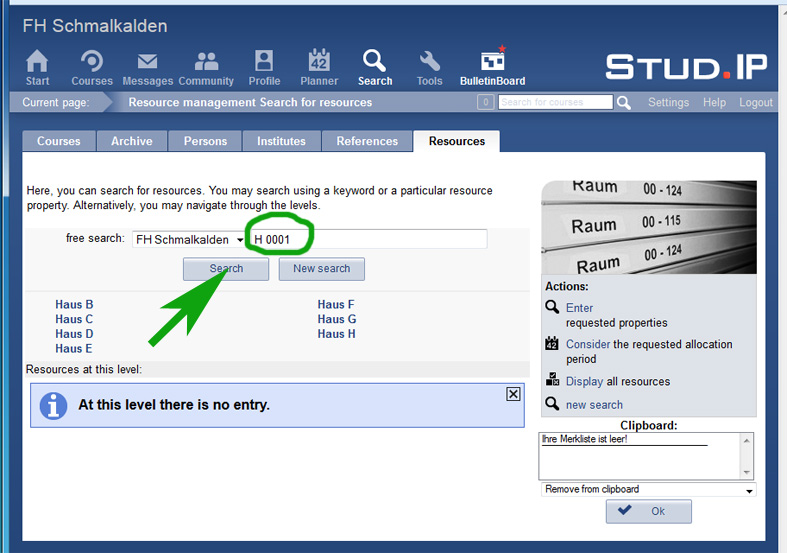Click the Stud.IP logo
Screen dimensions: 787x553
tap(686, 66)
